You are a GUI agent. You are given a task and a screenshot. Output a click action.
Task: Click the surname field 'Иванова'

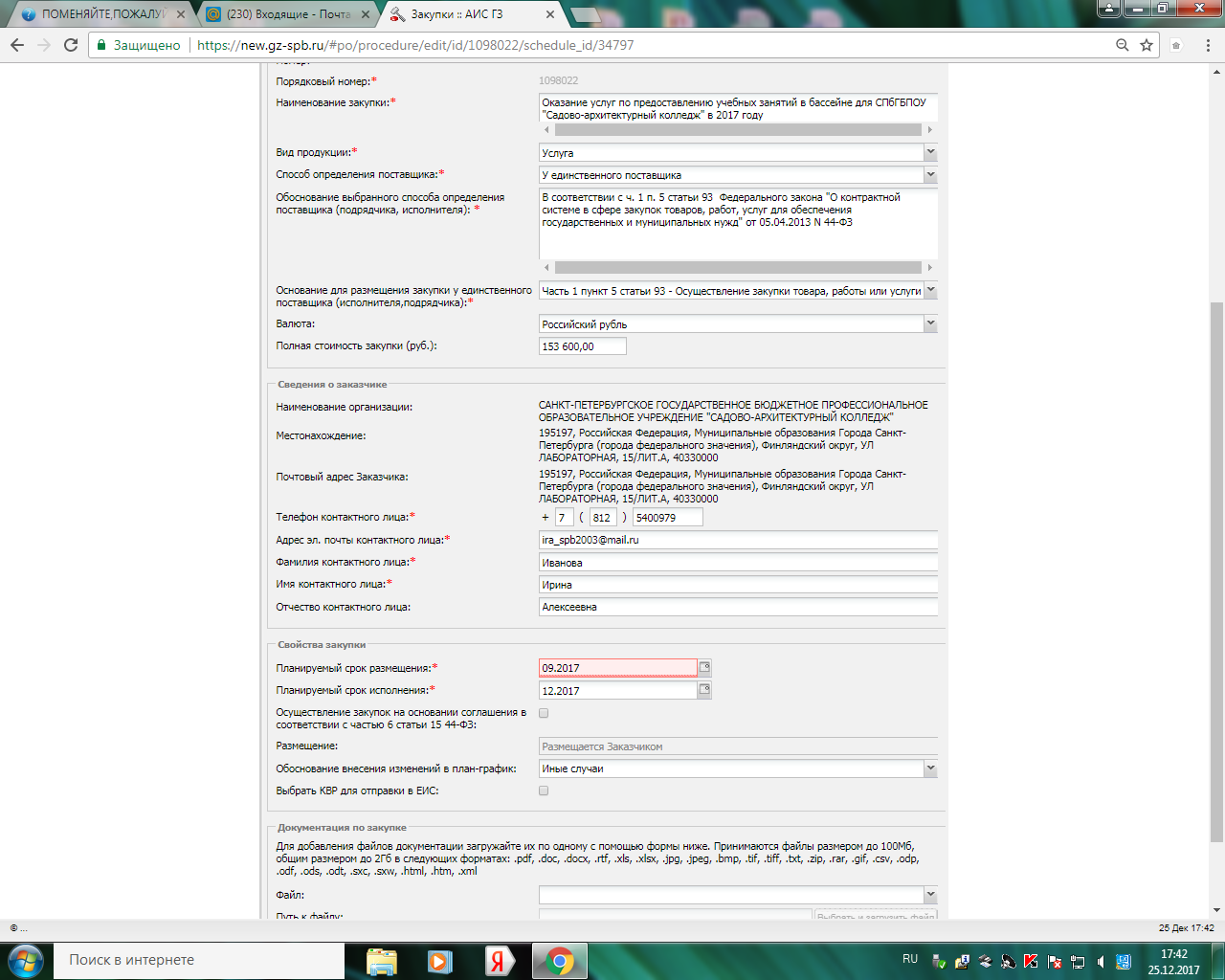click(739, 563)
